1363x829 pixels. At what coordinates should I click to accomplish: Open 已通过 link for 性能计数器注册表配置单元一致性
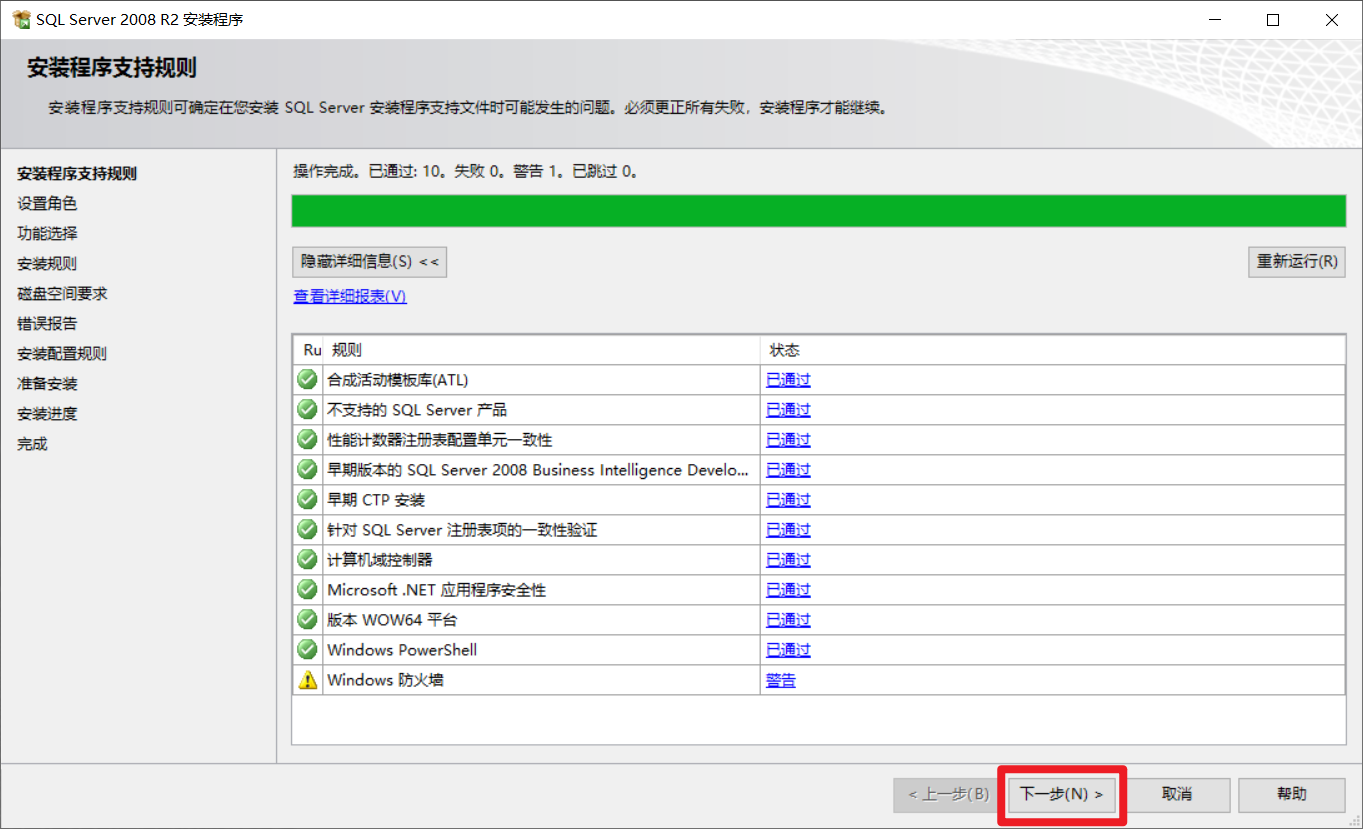click(x=788, y=440)
